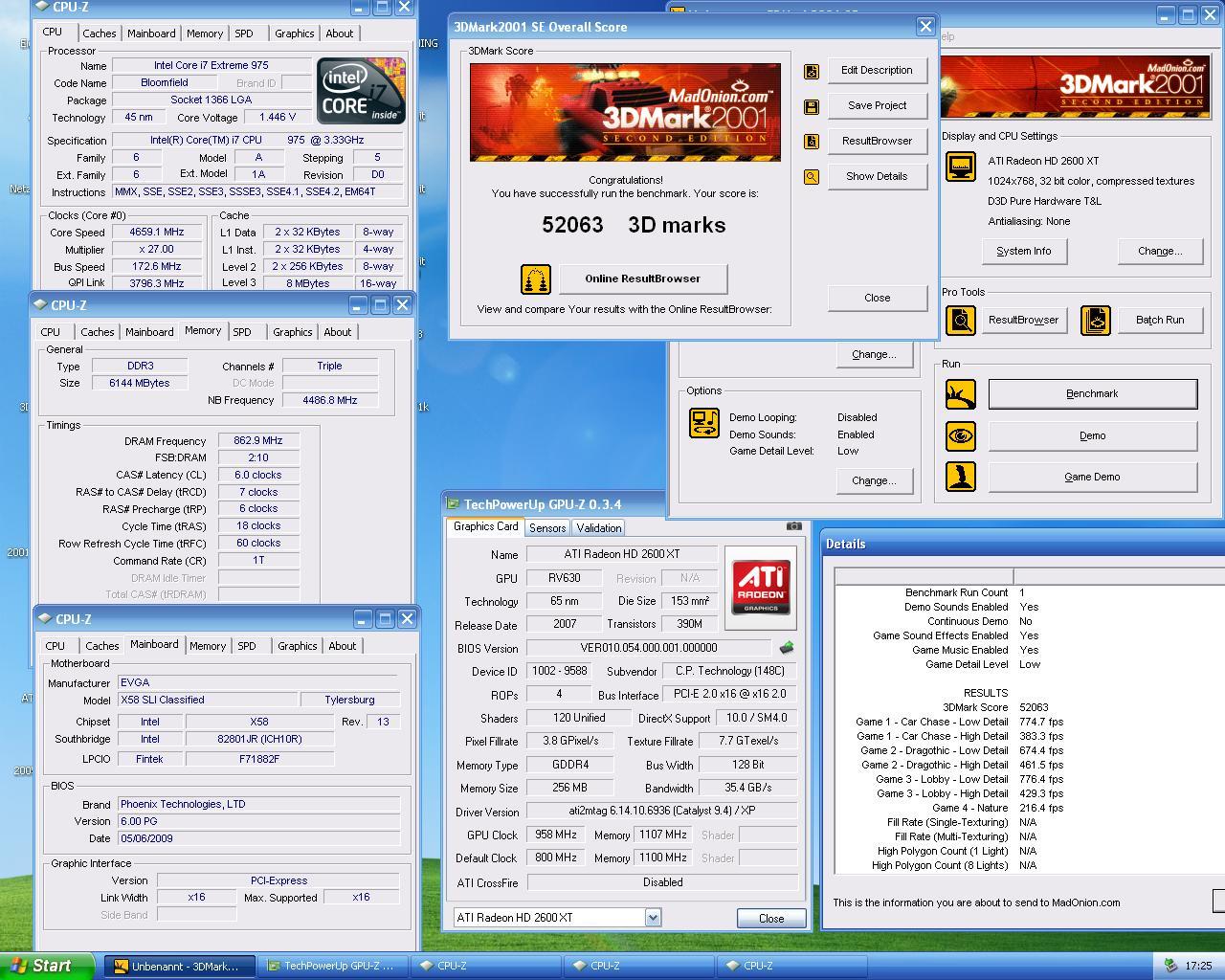Click the Show Details button
This screenshot has height=980, width=1225.
coord(877,177)
